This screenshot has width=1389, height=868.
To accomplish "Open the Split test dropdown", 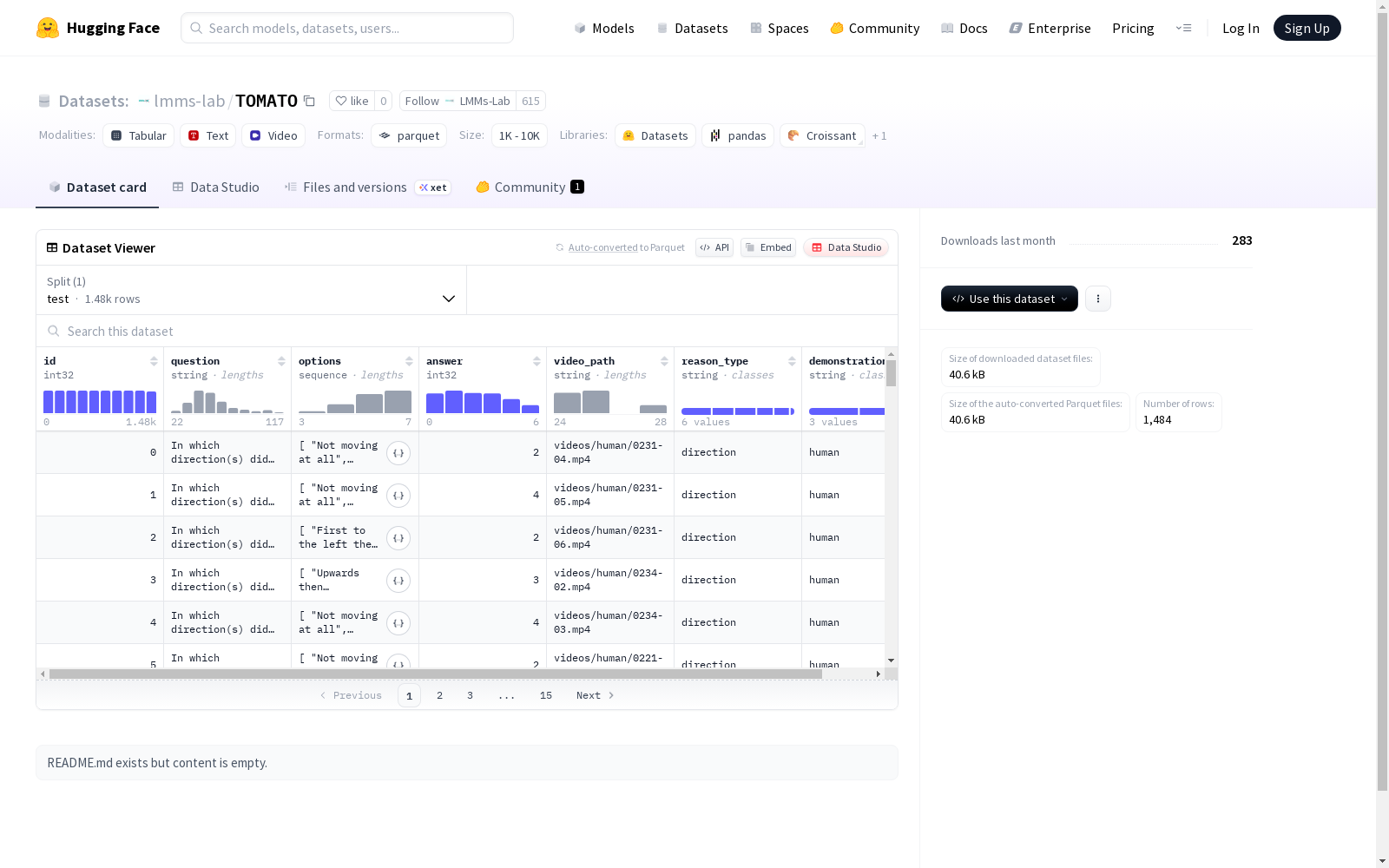I will [252, 290].
